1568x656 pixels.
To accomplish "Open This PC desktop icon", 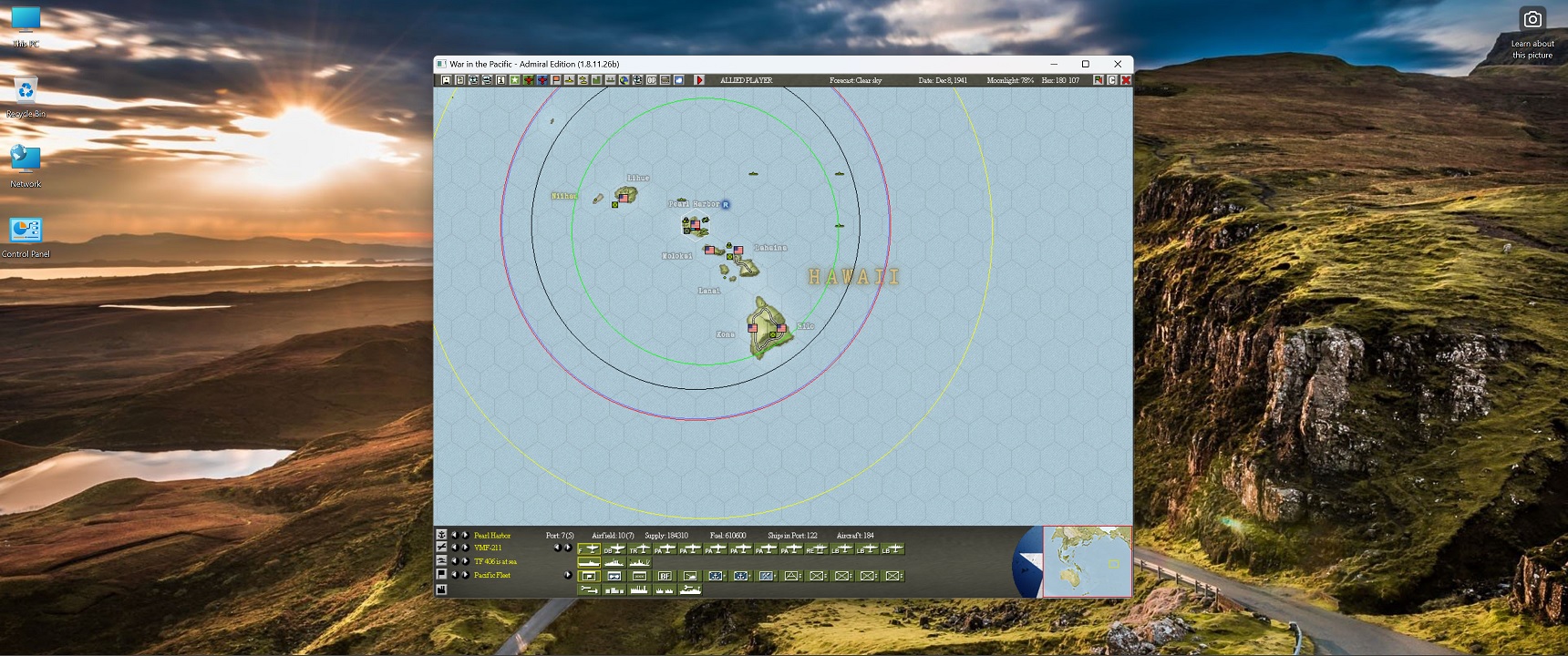I will click(26, 26).
